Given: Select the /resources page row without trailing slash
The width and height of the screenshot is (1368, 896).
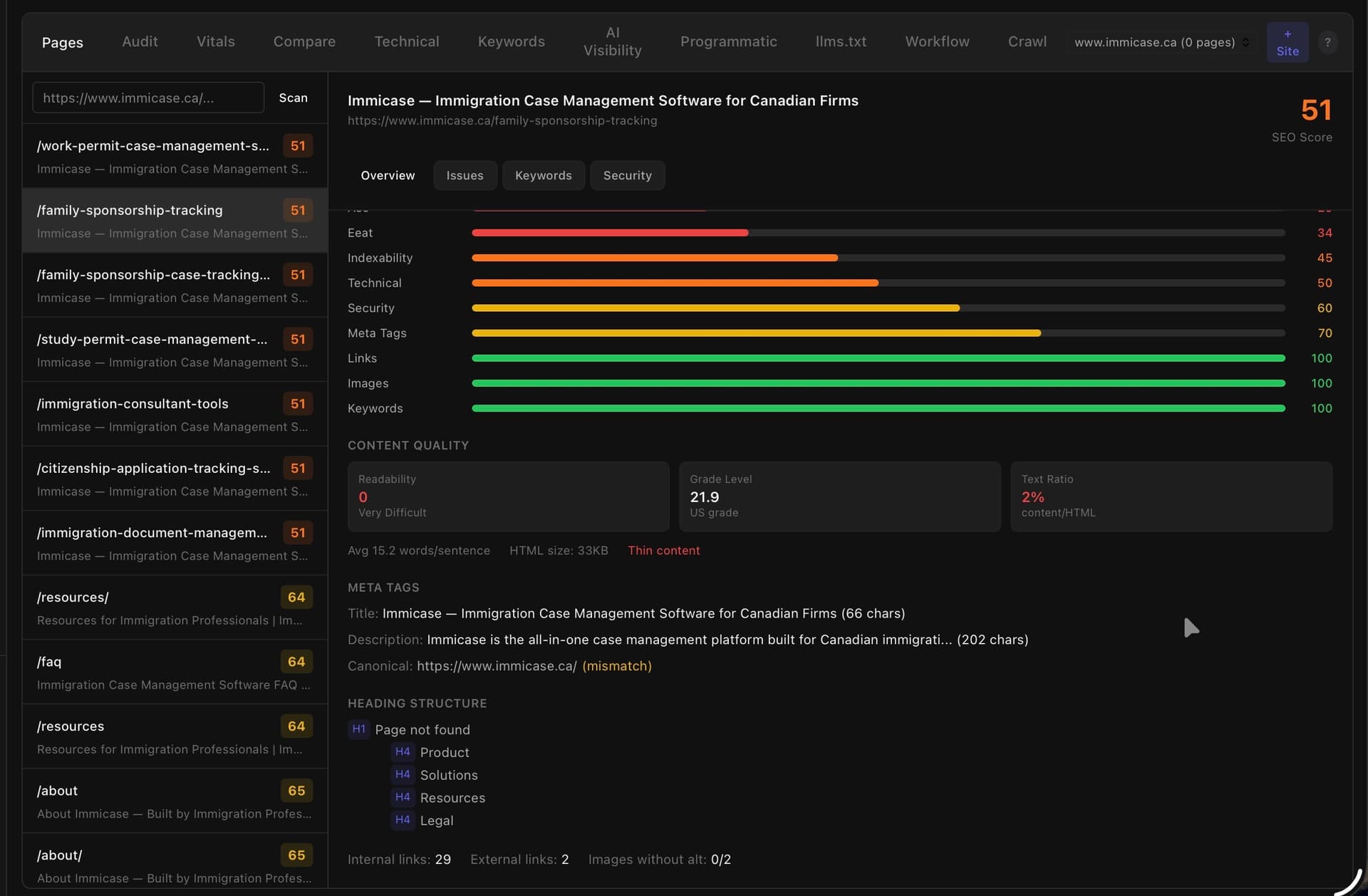Looking at the screenshot, I should tap(175, 736).
